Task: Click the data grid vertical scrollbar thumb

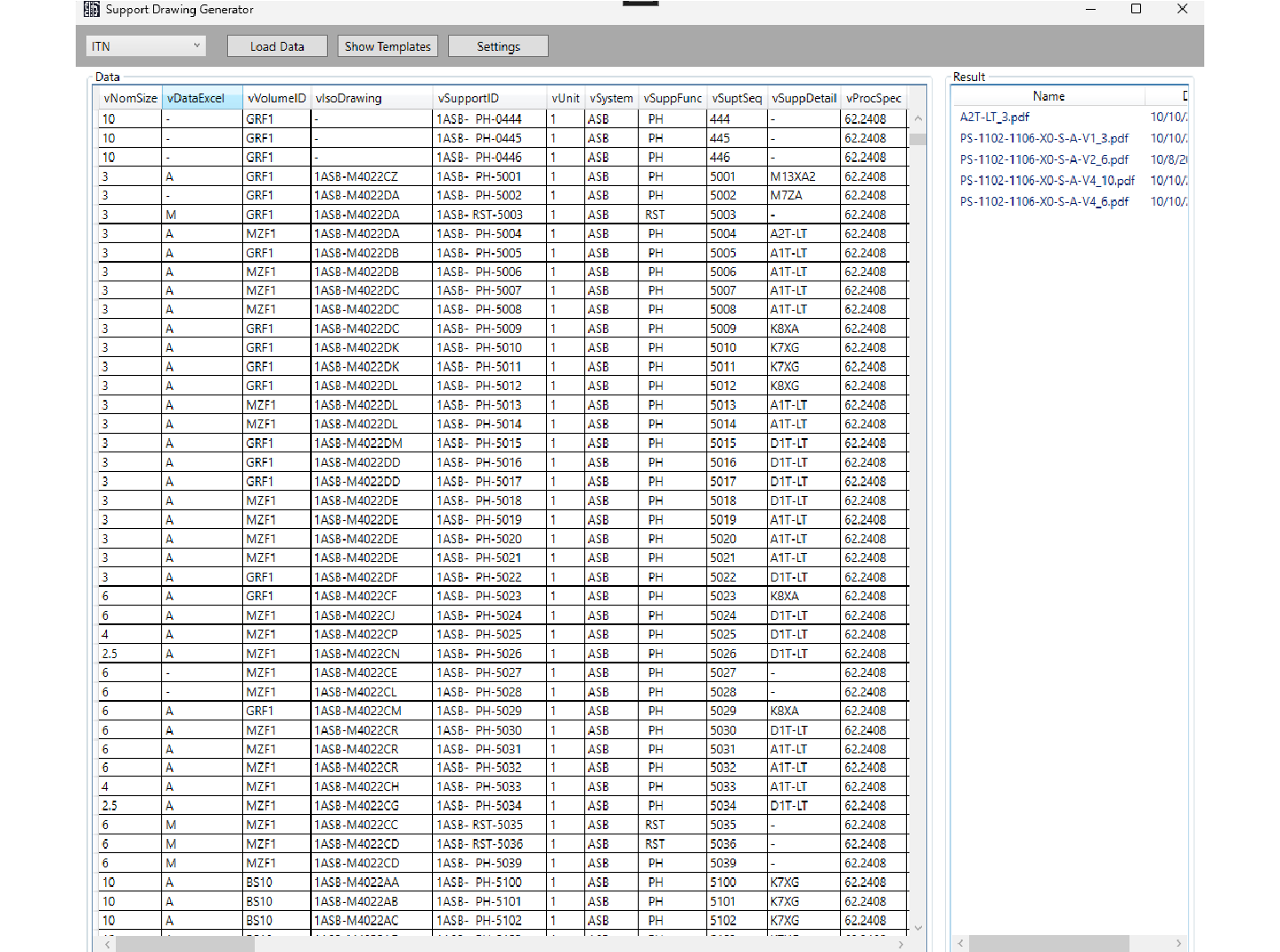Action: 917,139
